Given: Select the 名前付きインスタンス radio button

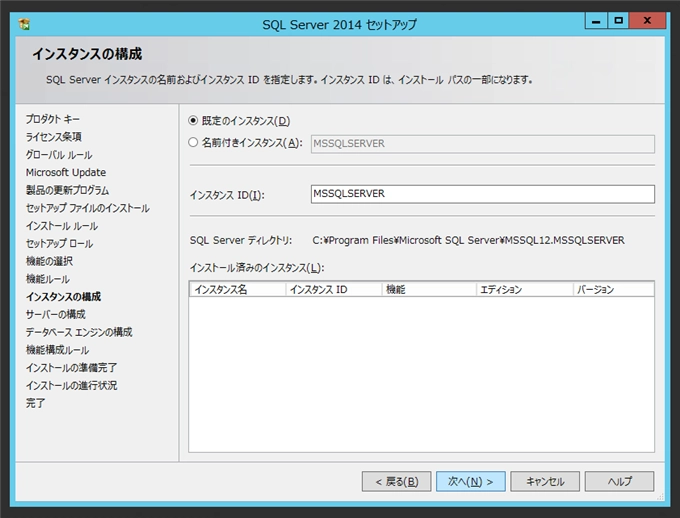Looking at the screenshot, I should tap(193, 143).
